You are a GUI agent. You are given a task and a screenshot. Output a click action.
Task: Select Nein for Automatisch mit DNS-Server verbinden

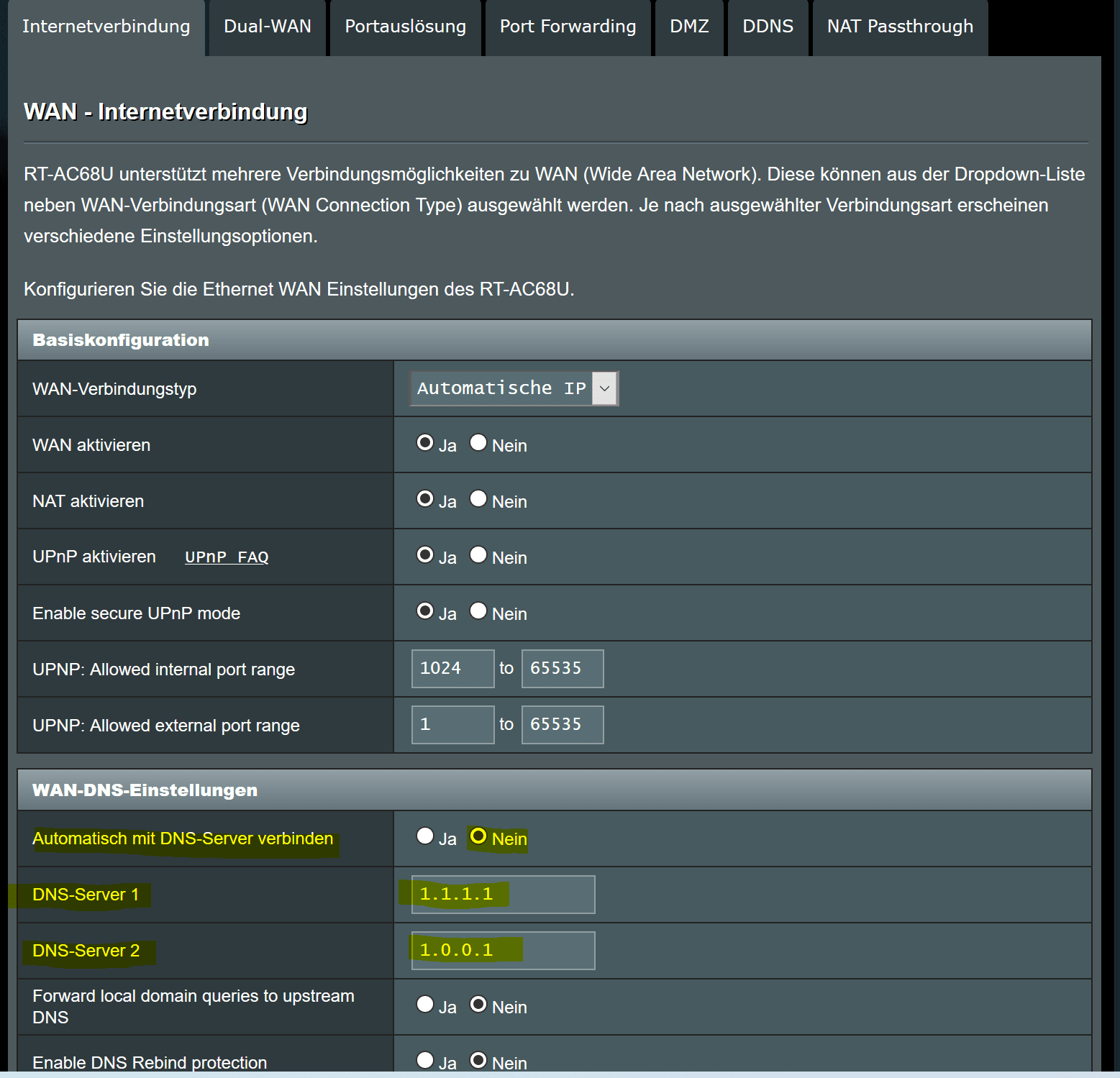478,836
